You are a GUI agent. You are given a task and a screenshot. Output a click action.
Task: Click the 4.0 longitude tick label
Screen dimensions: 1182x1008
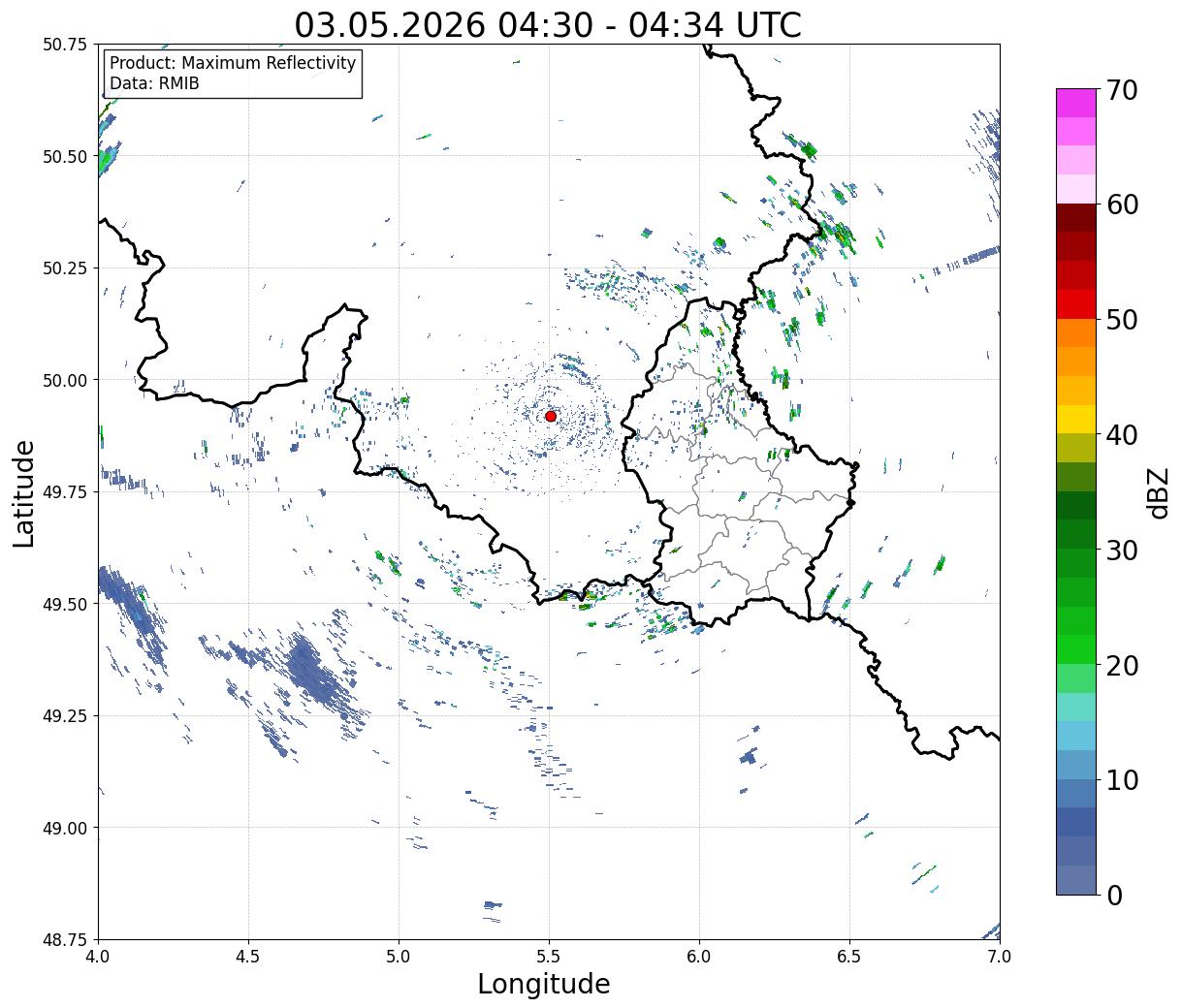(98, 956)
